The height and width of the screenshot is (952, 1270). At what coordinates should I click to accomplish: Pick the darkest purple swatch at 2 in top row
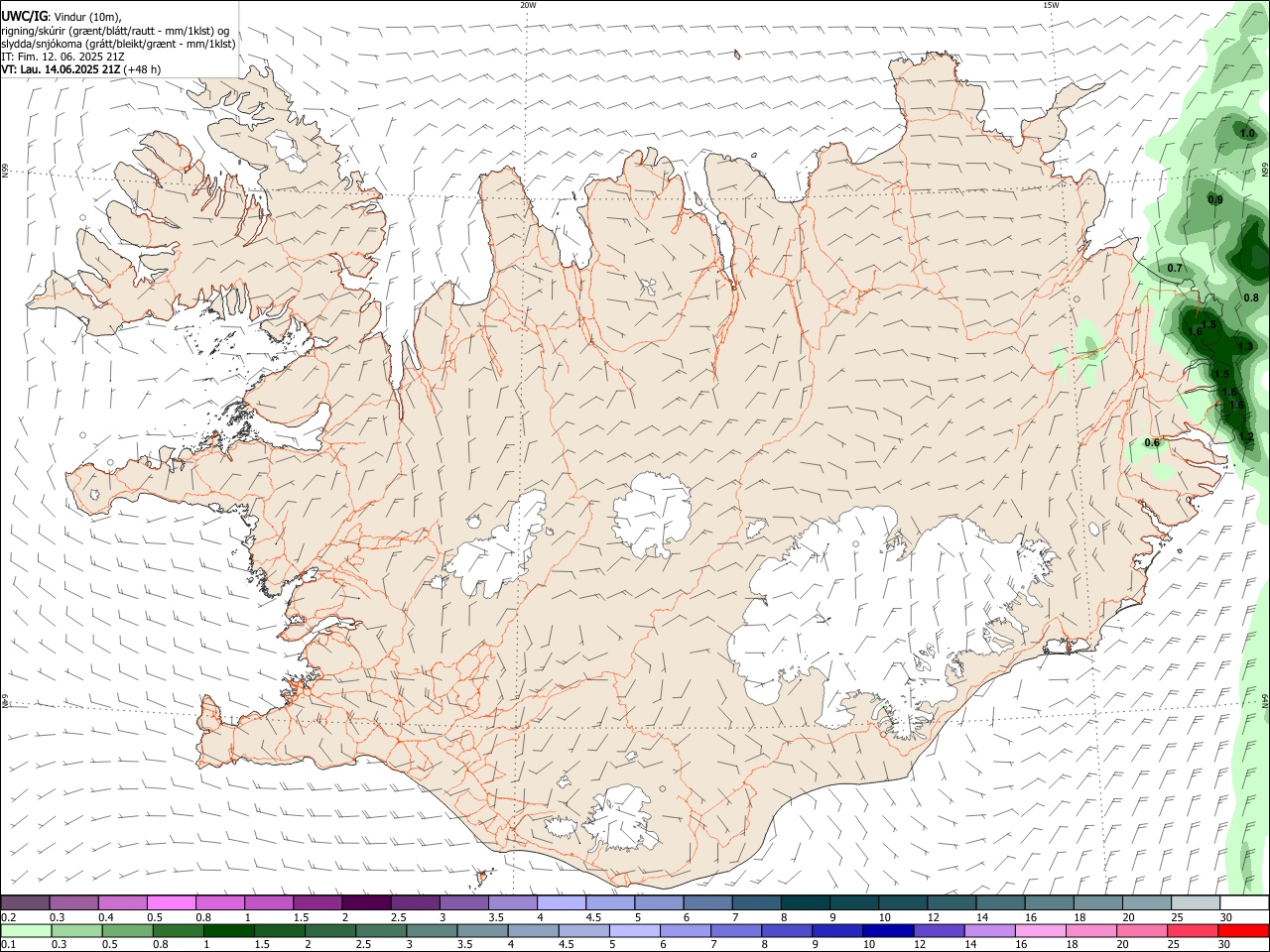pos(366,902)
